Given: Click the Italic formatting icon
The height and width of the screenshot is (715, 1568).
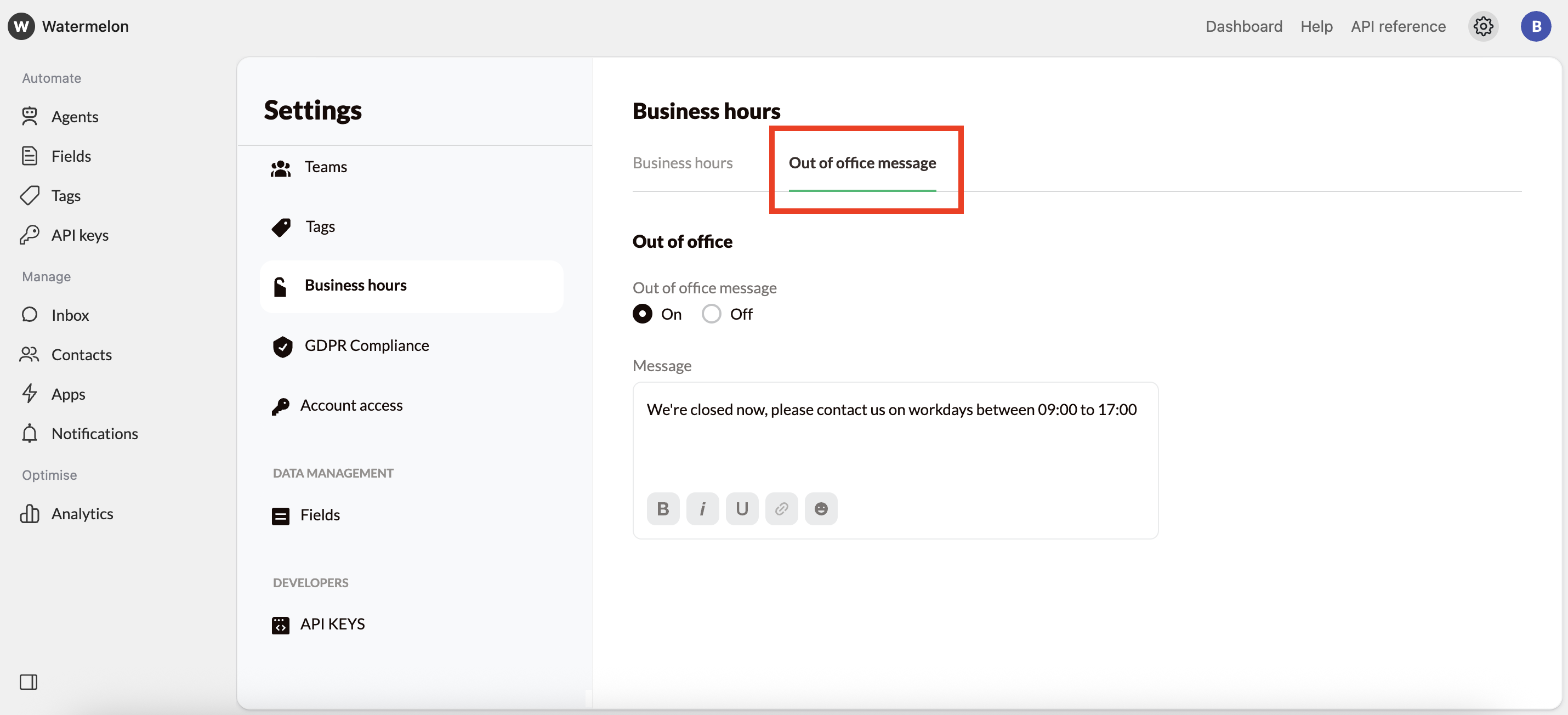Looking at the screenshot, I should pos(702,508).
